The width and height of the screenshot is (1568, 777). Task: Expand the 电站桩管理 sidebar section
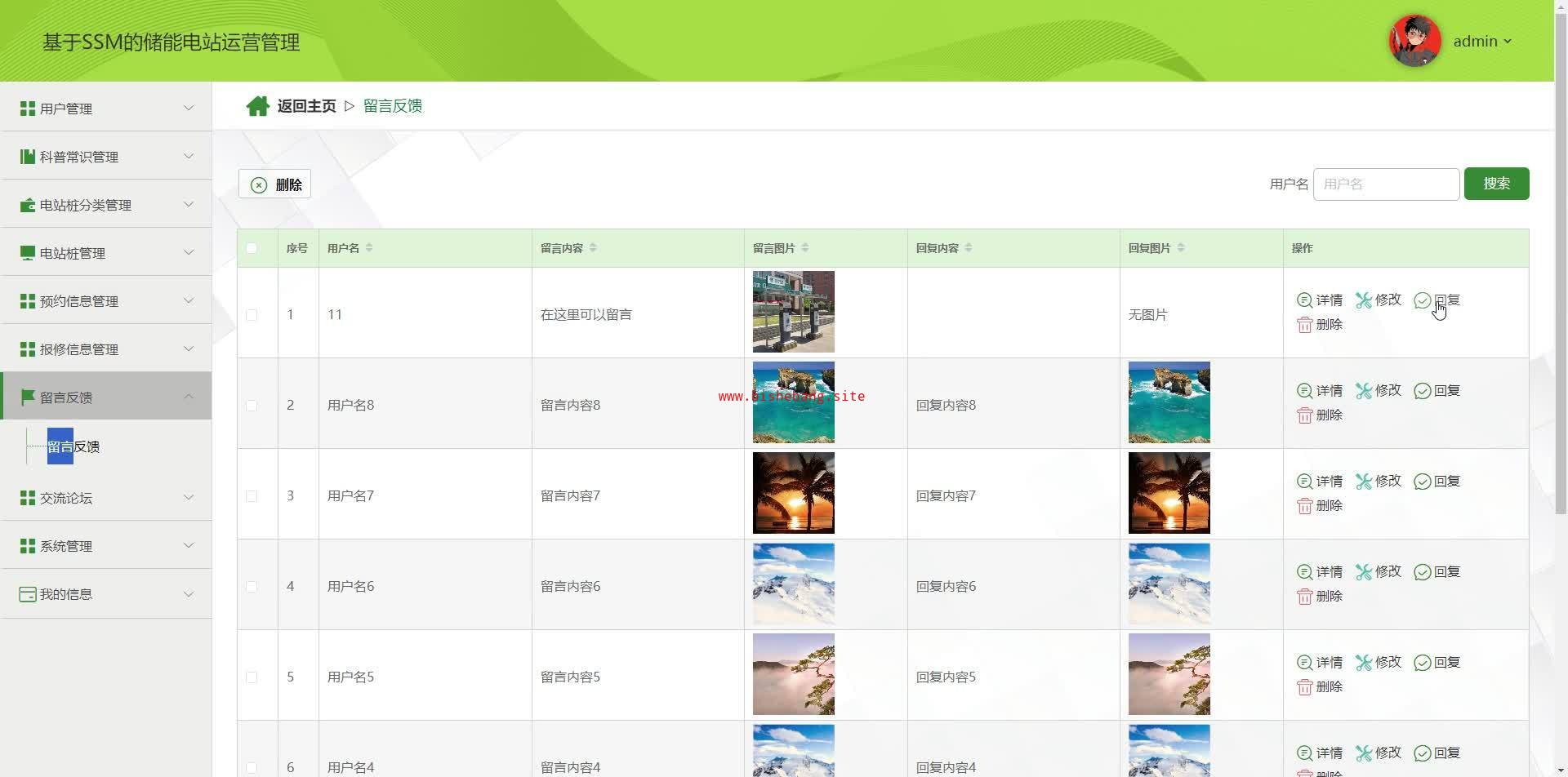point(106,253)
